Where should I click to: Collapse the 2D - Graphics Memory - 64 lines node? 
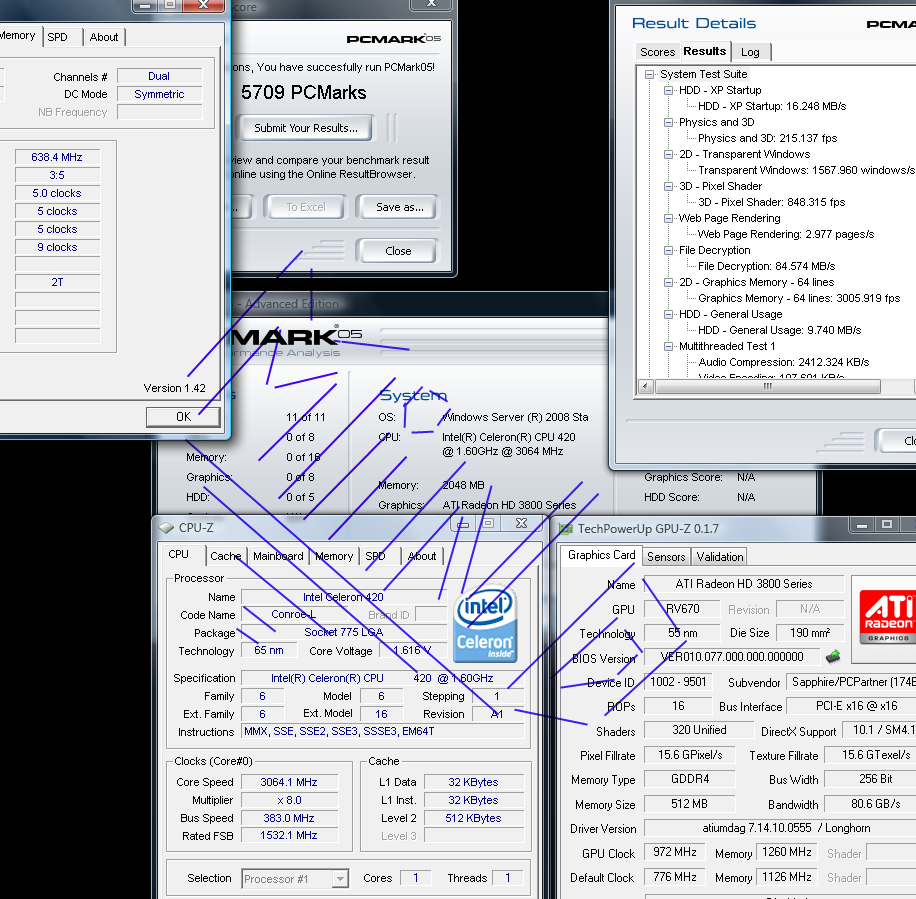[x=668, y=283]
